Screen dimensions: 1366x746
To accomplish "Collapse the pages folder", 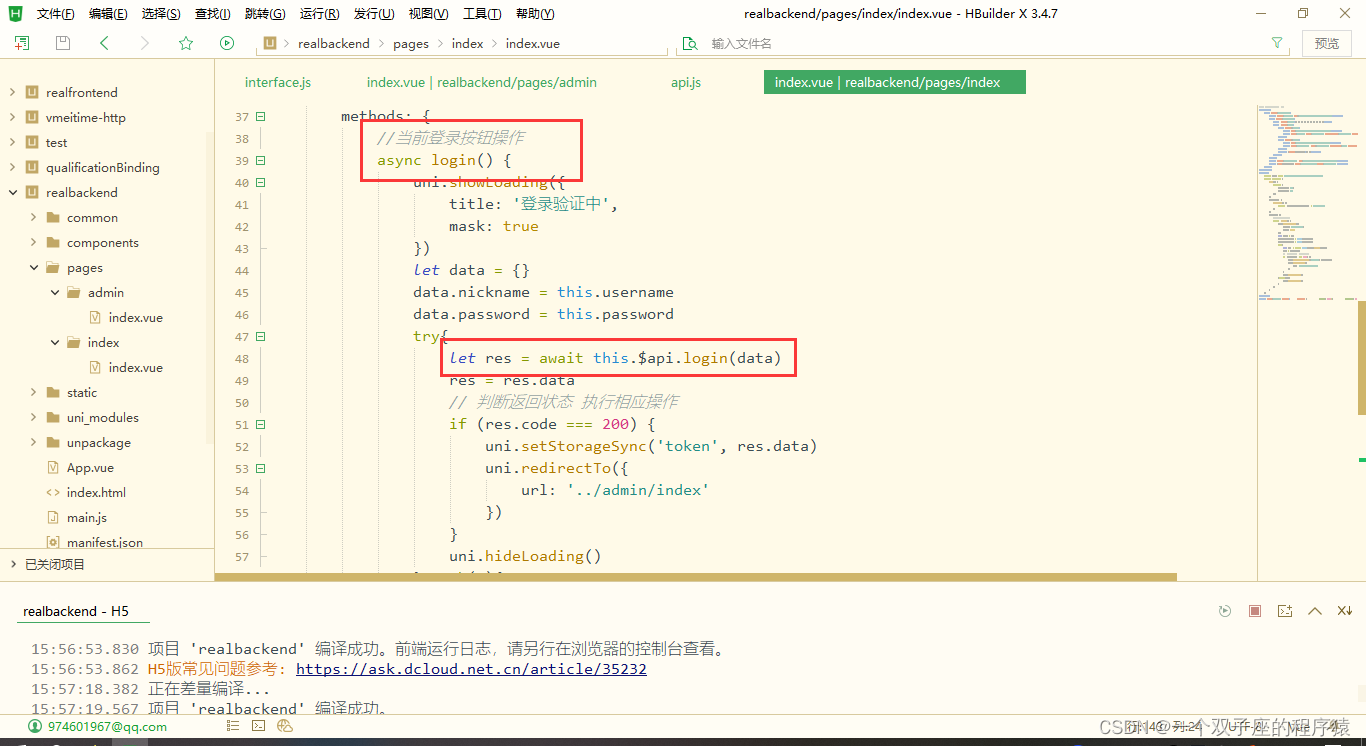I will tap(33, 267).
